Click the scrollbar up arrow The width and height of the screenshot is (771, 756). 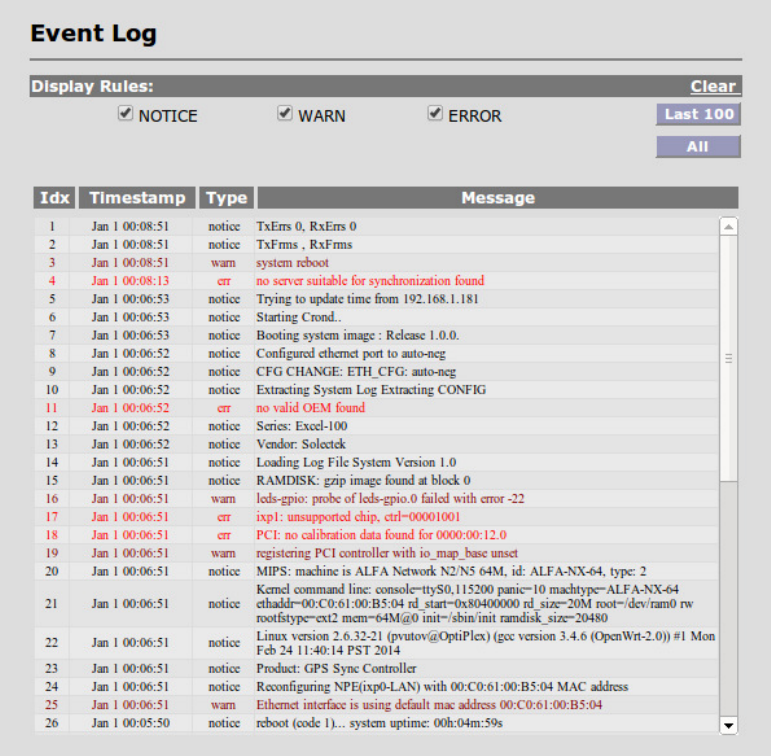click(x=728, y=226)
